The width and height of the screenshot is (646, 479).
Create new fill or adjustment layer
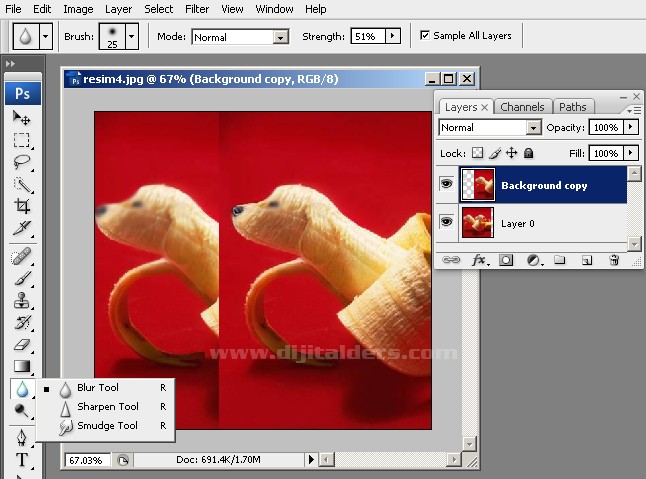[534, 260]
